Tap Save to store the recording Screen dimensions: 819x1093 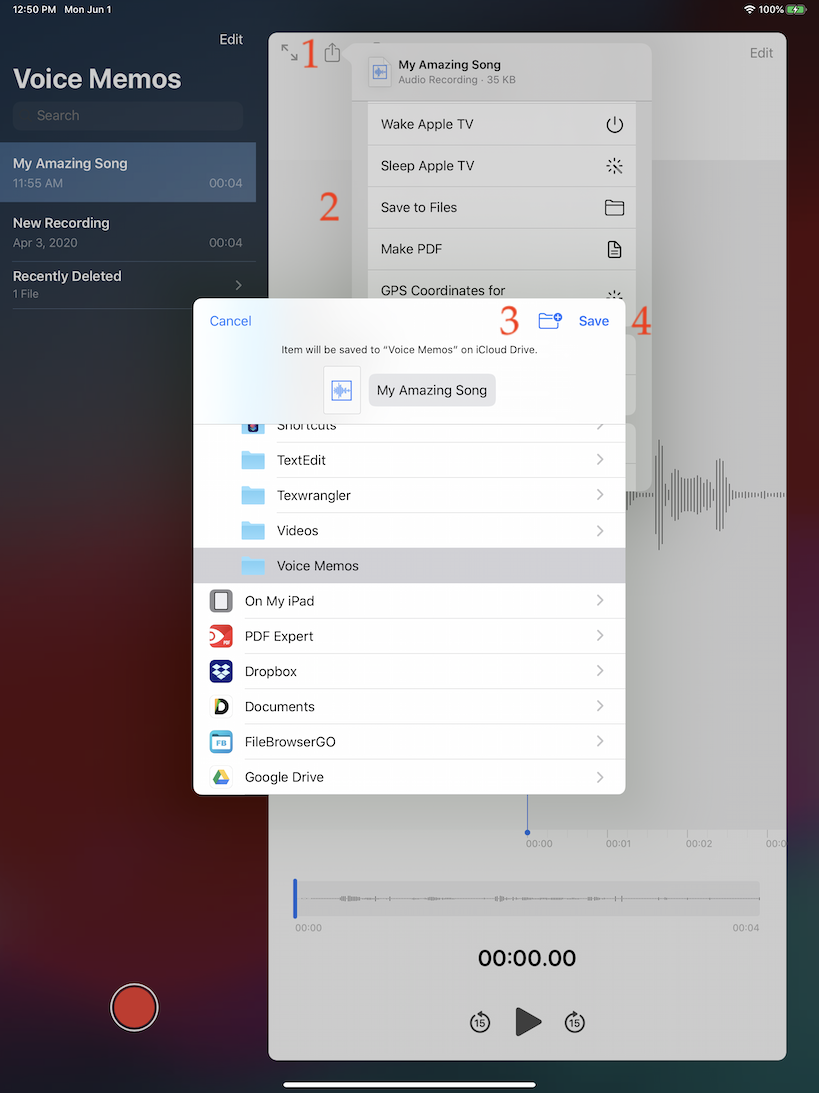pos(594,321)
